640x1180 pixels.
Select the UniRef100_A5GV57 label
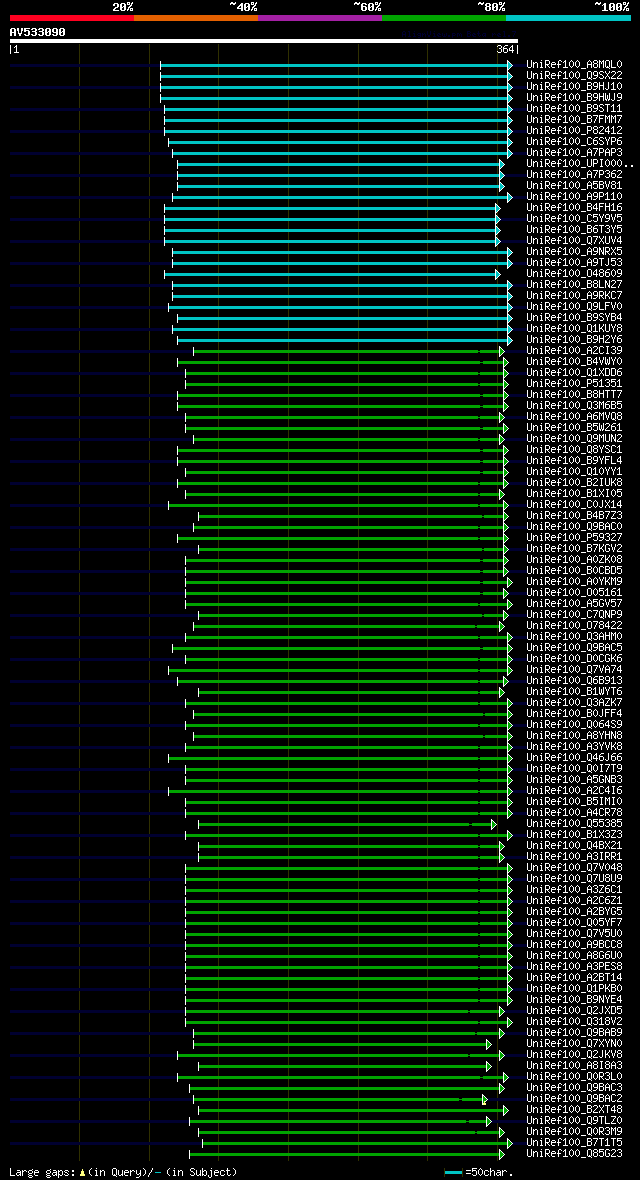point(574,604)
